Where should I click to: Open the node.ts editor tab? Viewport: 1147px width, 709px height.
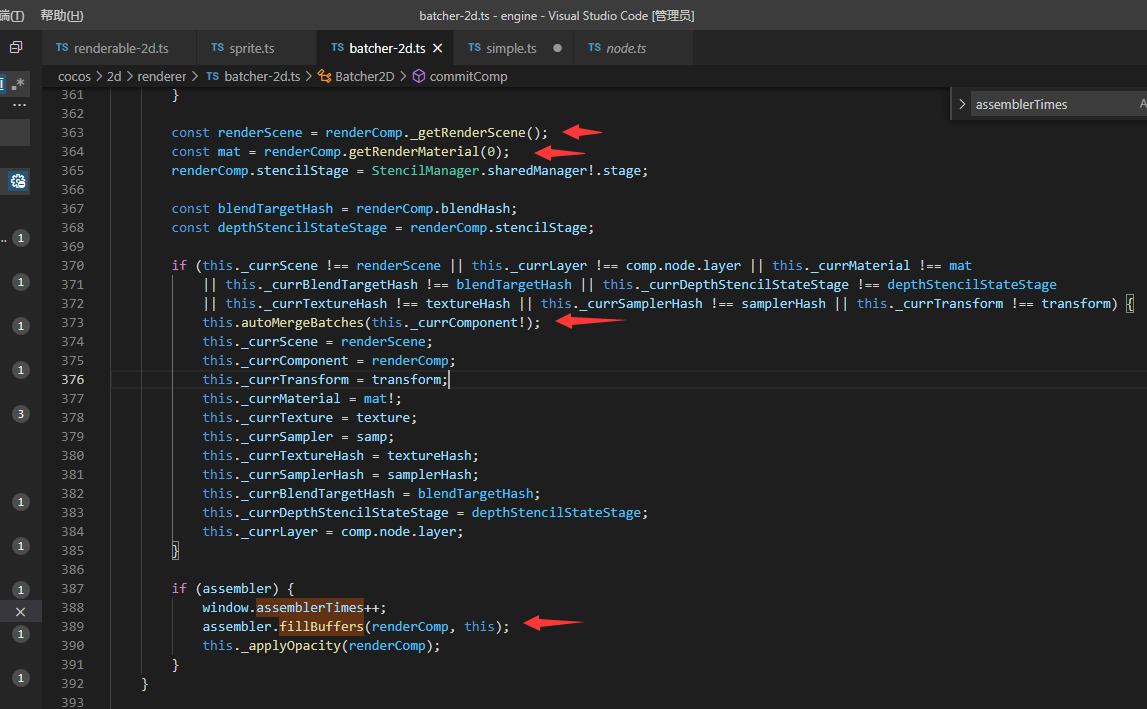coord(626,48)
